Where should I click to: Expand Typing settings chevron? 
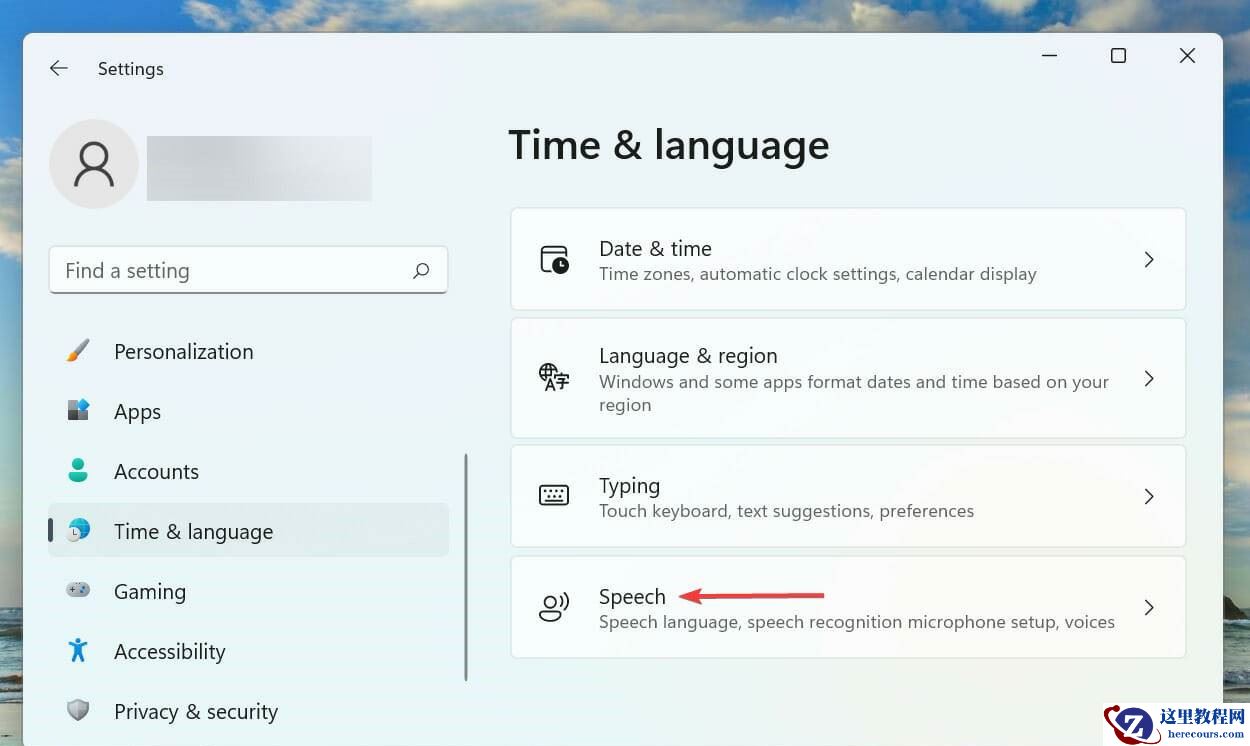pyautogui.click(x=1149, y=496)
